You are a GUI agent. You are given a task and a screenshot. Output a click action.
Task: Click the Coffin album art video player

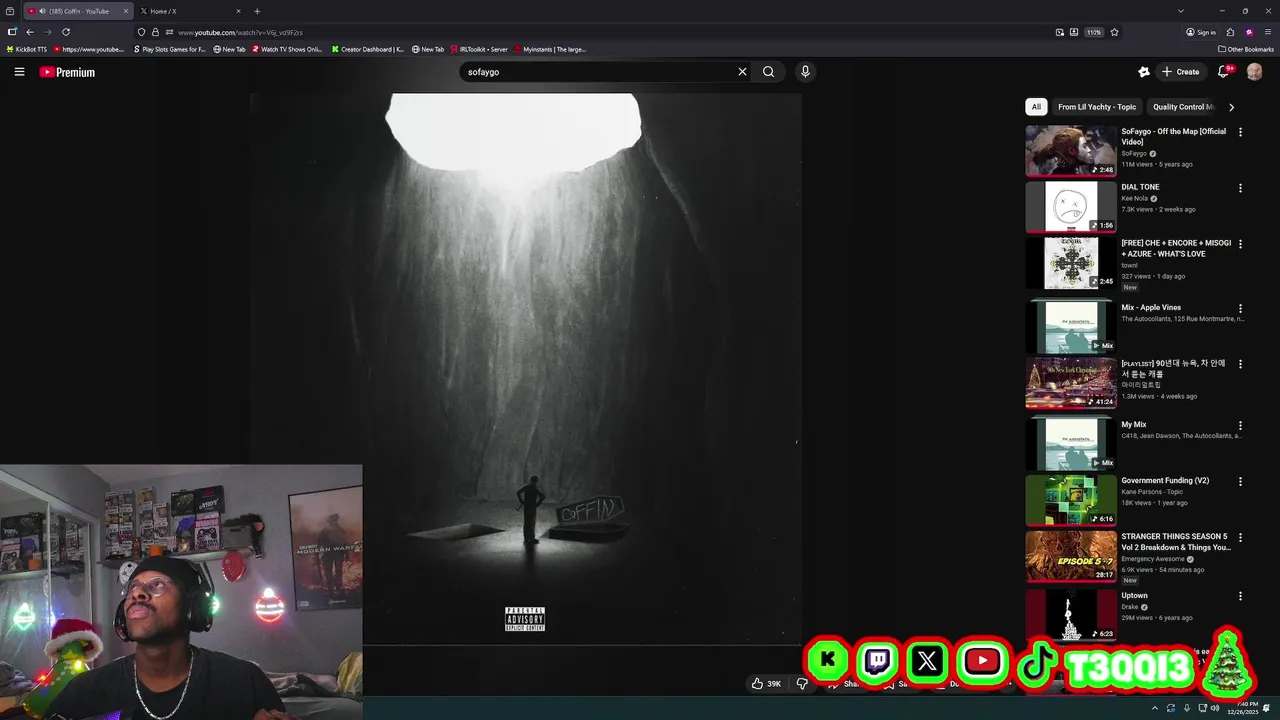pos(525,368)
